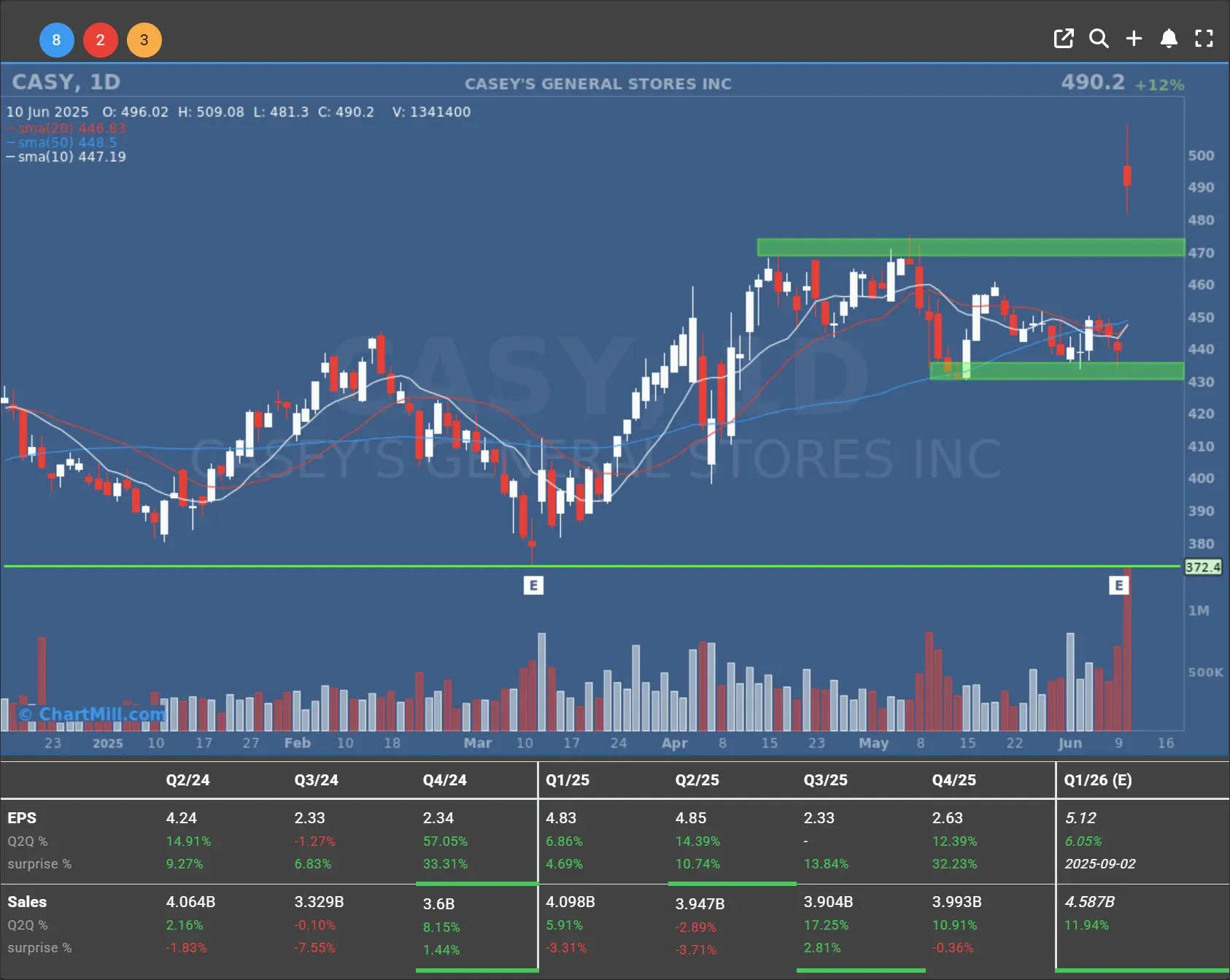The image size is (1230, 980).
Task: Click CASEY'S GENERAL STORES INC title
Action: (598, 84)
